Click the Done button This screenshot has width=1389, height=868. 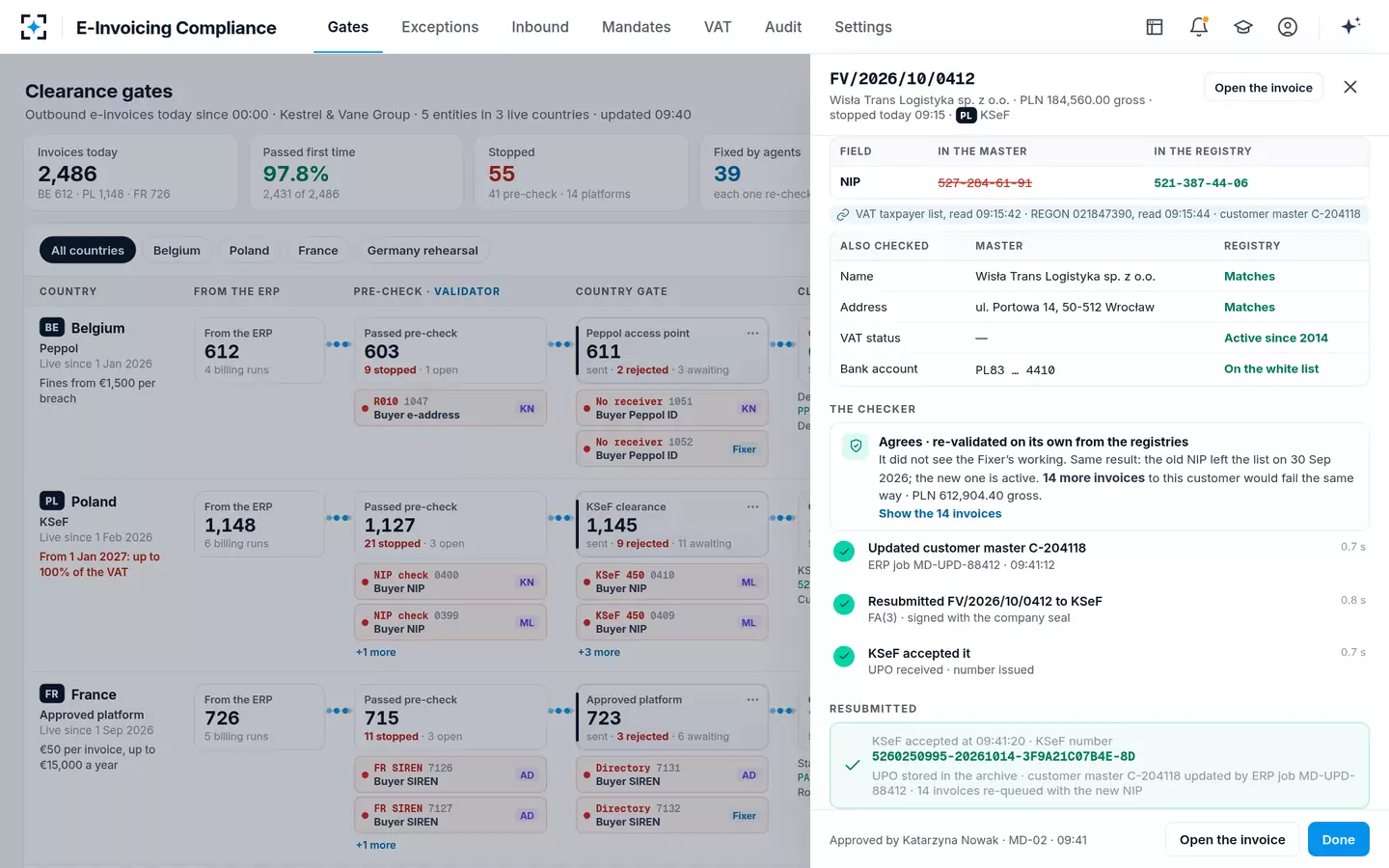pyautogui.click(x=1339, y=839)
